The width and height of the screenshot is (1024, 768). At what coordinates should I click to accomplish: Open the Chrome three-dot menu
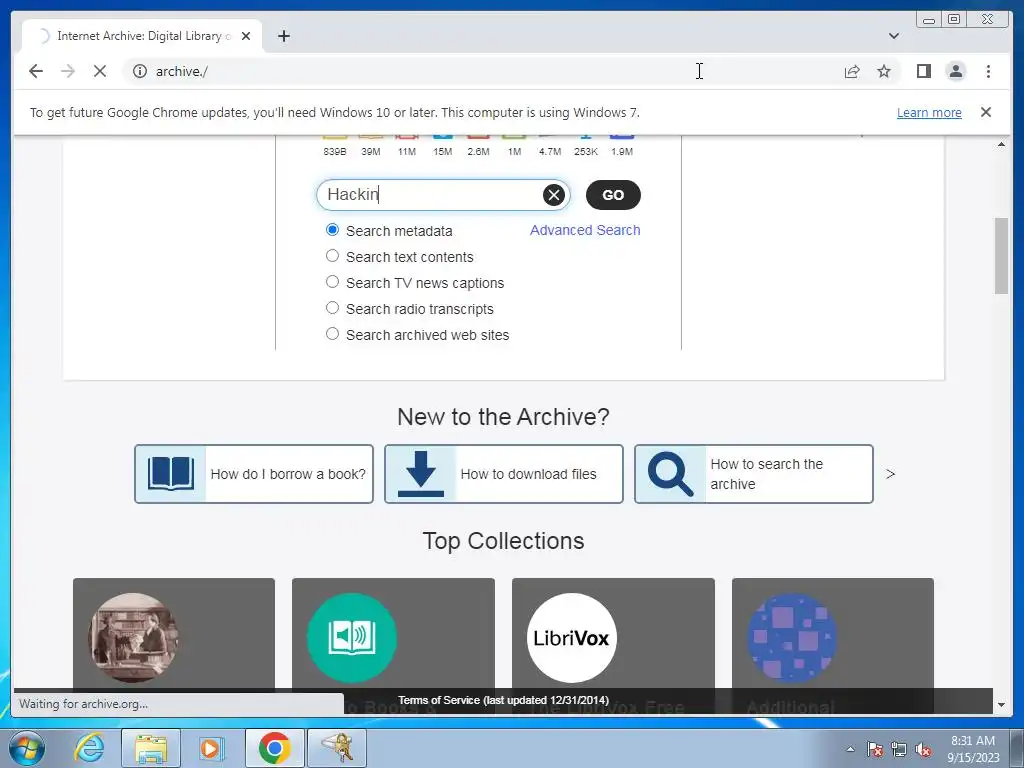pyautogui.click(x=988, y=71)
